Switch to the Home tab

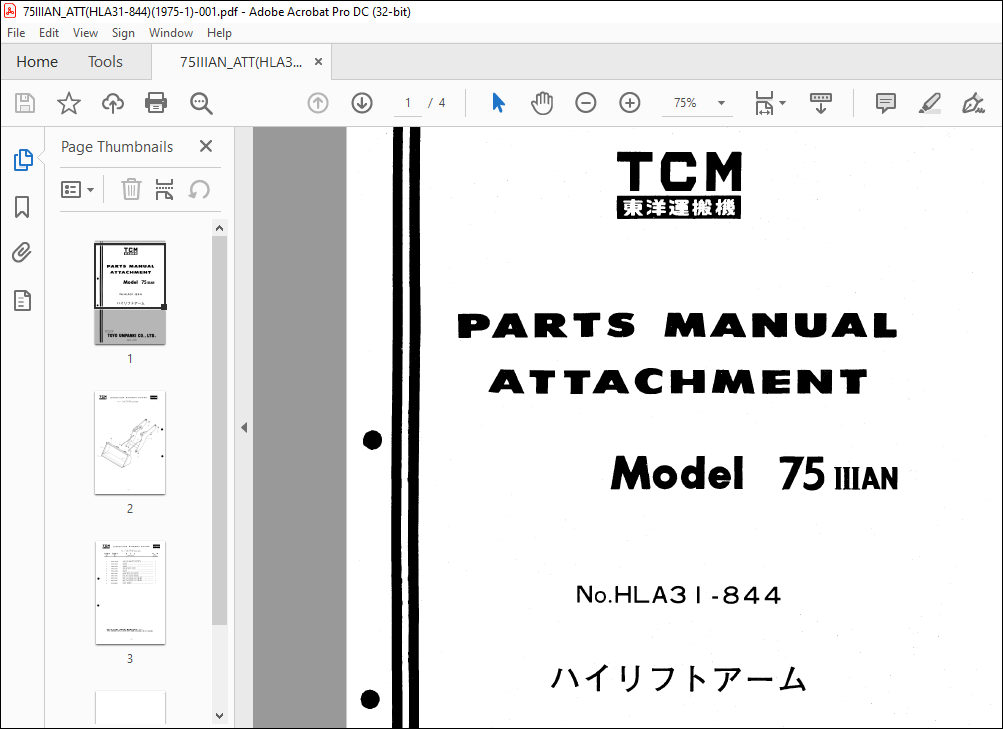coord(36,61)
